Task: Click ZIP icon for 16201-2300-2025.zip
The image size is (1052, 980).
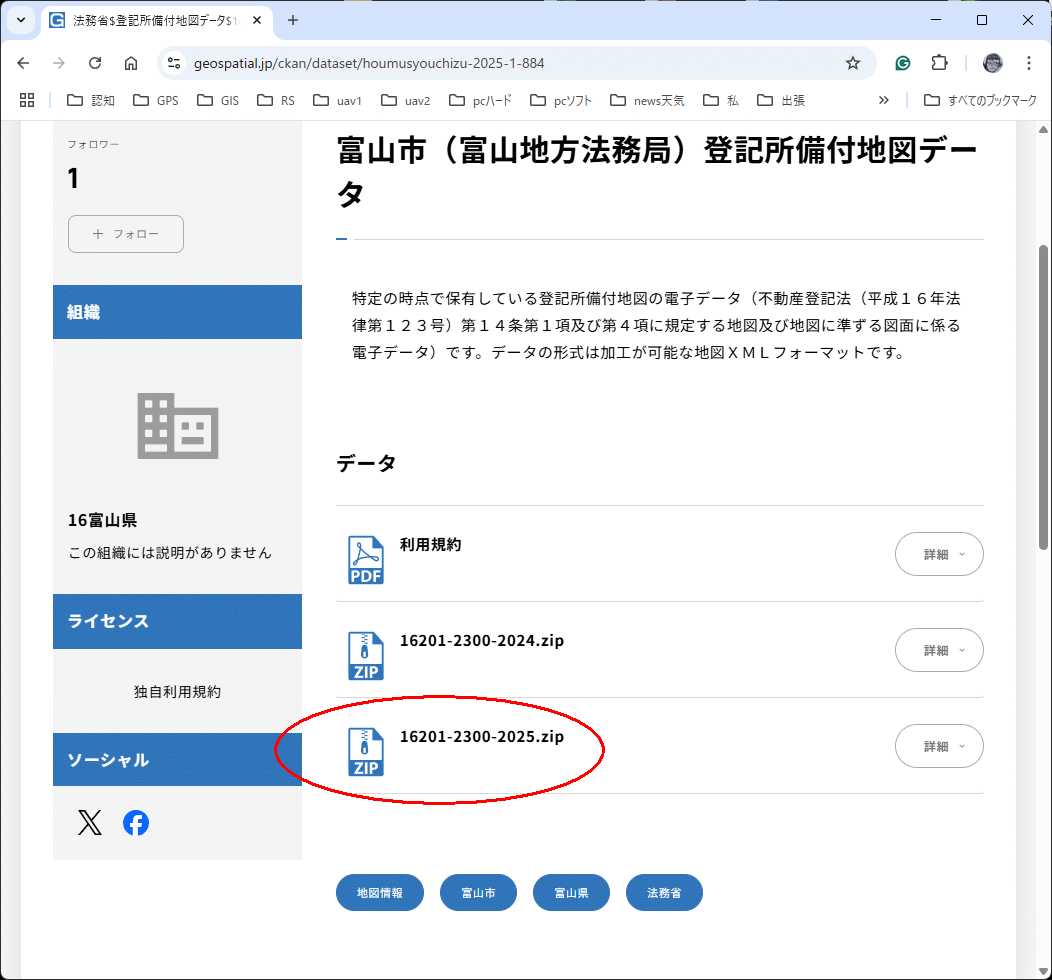Action: (366, 752)
